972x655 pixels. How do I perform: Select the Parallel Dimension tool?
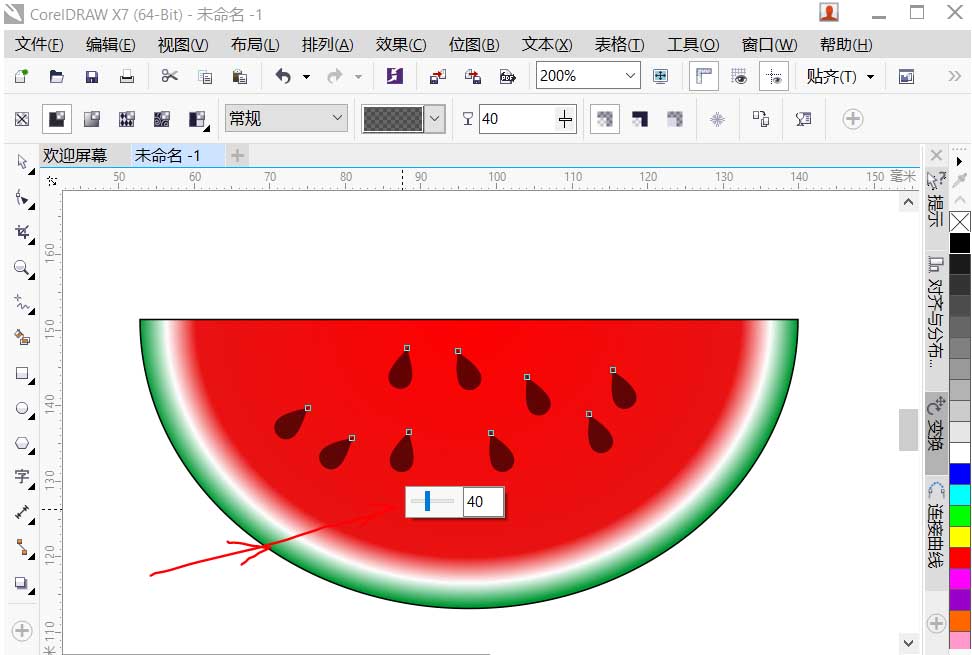coord(22,512)
